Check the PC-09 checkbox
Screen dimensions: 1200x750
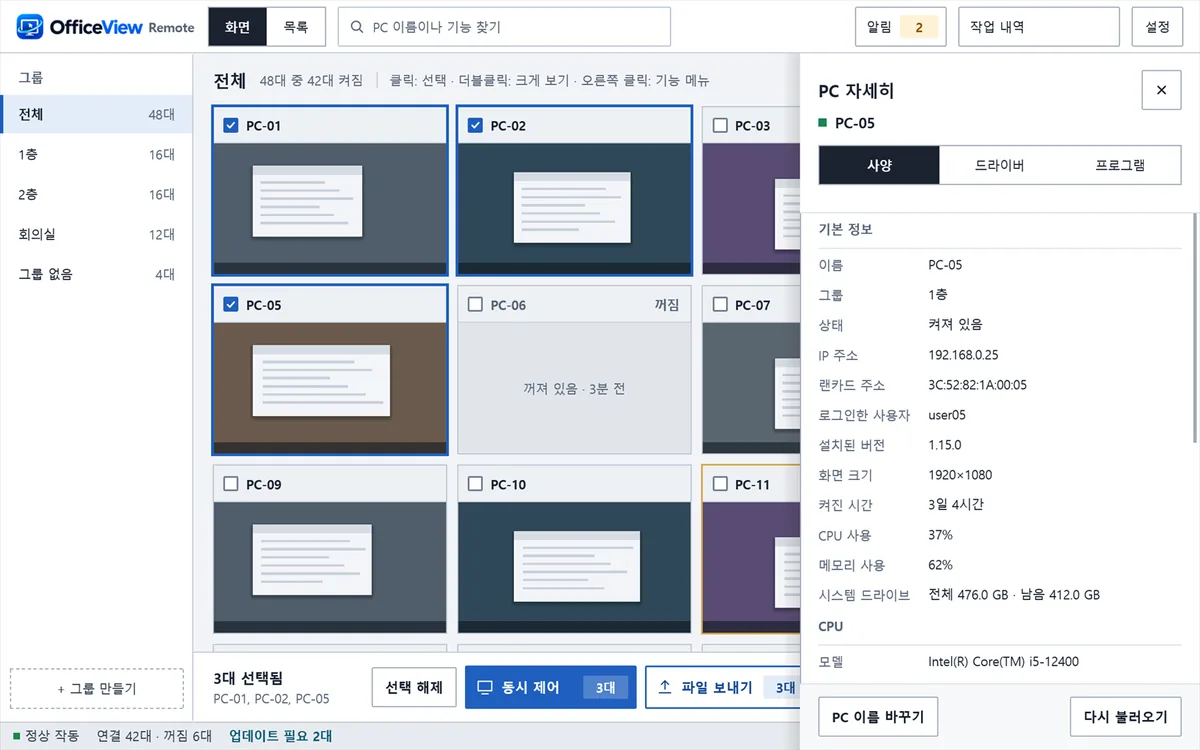coord(231,484)
